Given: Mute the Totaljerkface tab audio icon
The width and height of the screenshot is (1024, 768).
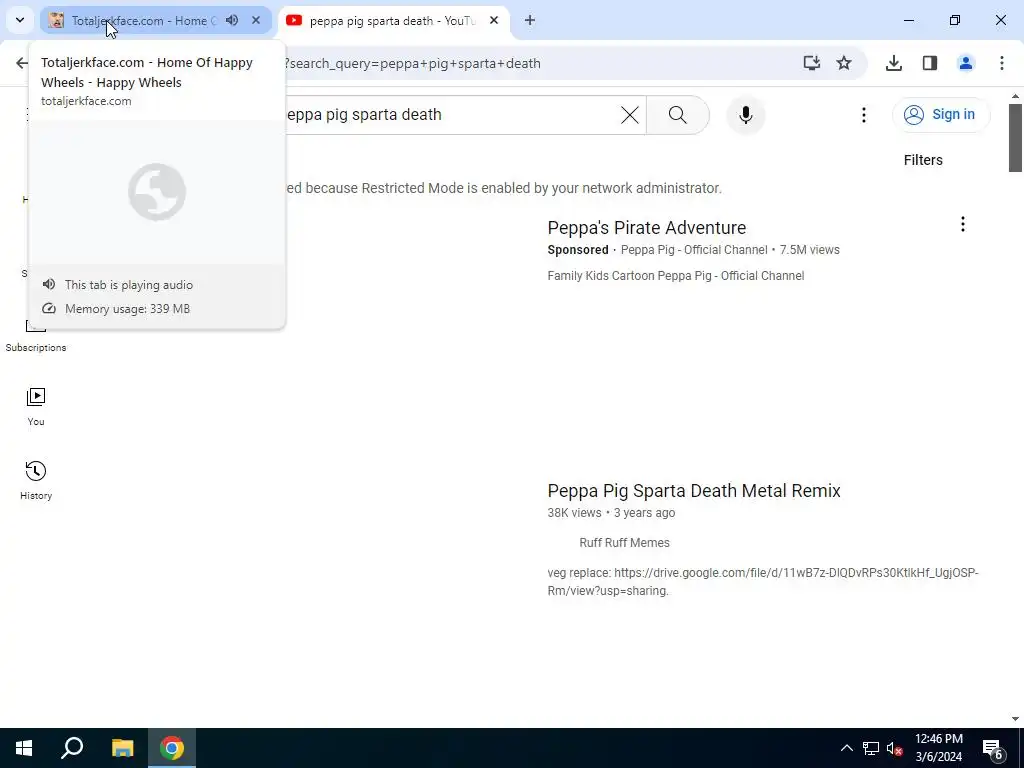Looking at the screenshot, I should pos(232,20).
